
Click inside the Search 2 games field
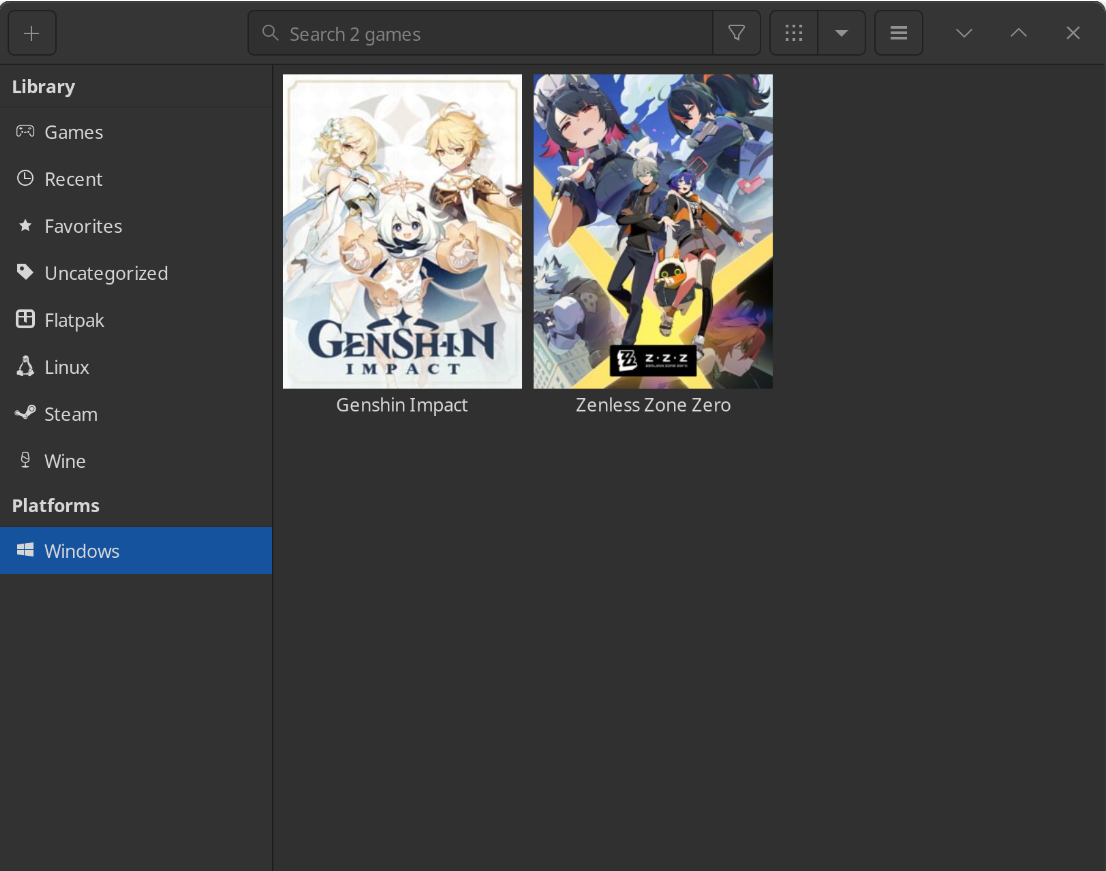tap(480, 33)
